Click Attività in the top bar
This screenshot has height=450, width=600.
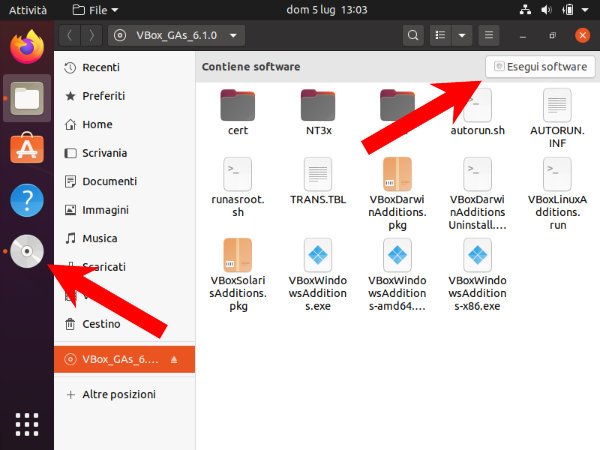28,10
